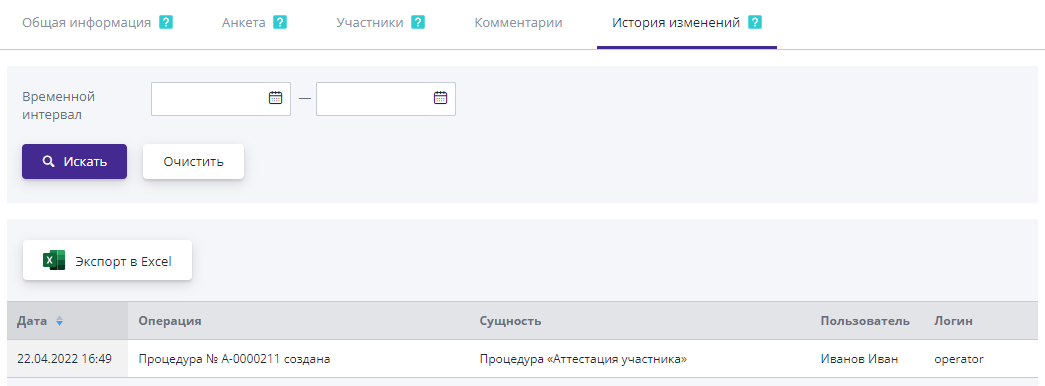Select cell Процедура № А-0000211 создана
The width and height of the screenshot is (1045, 386).
pos(235,359)
